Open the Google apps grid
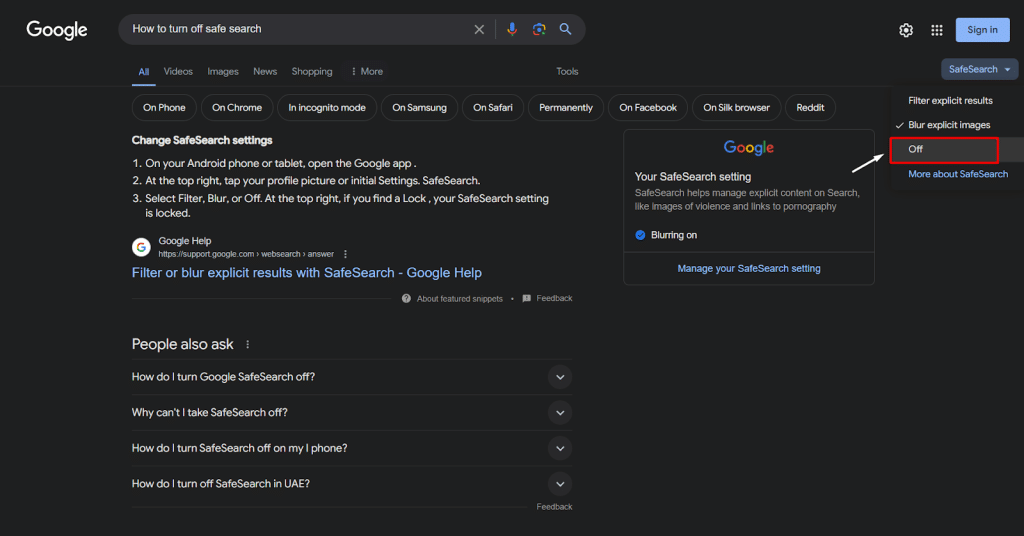The image size is (1024, 536). tap(937, 30)
